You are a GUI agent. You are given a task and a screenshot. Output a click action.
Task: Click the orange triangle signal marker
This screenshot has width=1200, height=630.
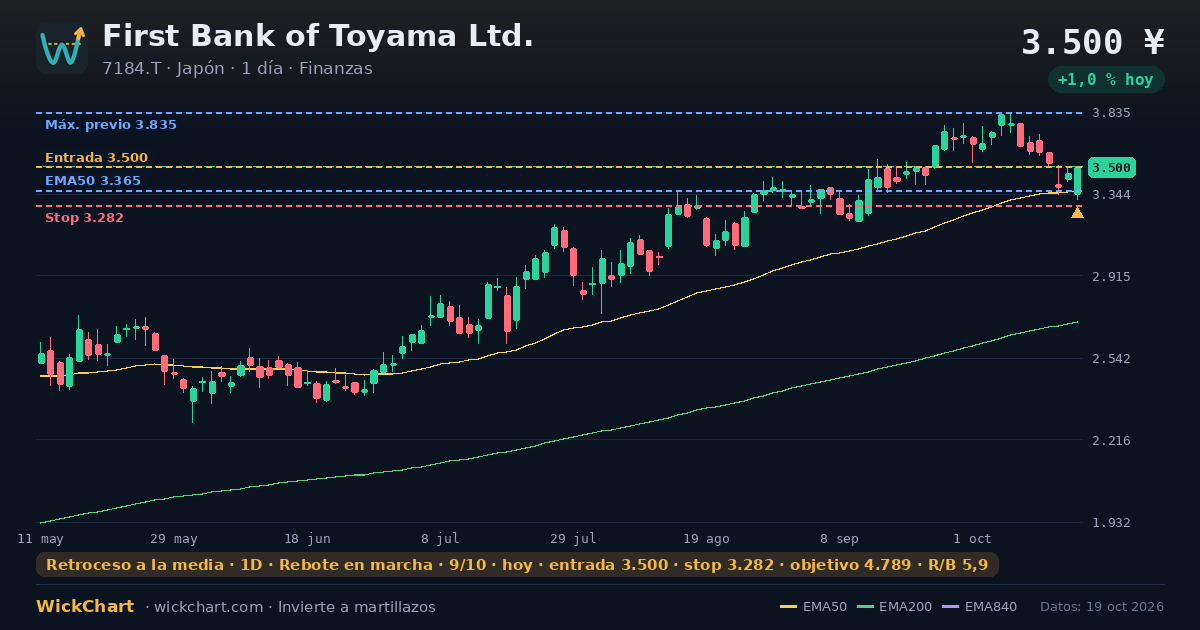pyautogui.click(x=1077, y=213)
